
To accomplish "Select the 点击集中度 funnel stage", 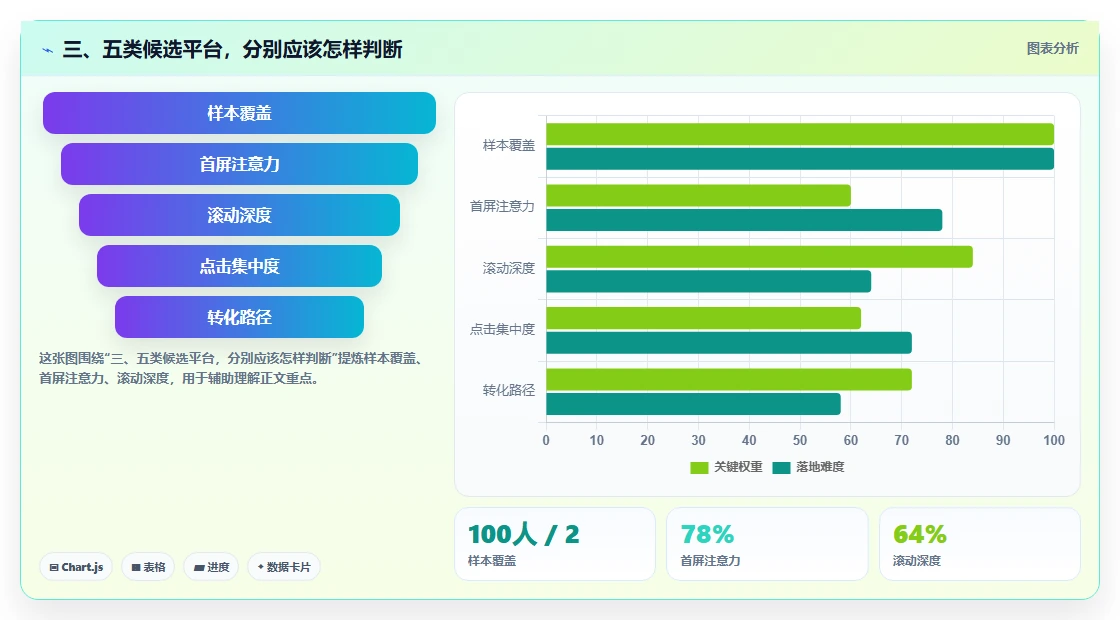I will click(239, 266).
